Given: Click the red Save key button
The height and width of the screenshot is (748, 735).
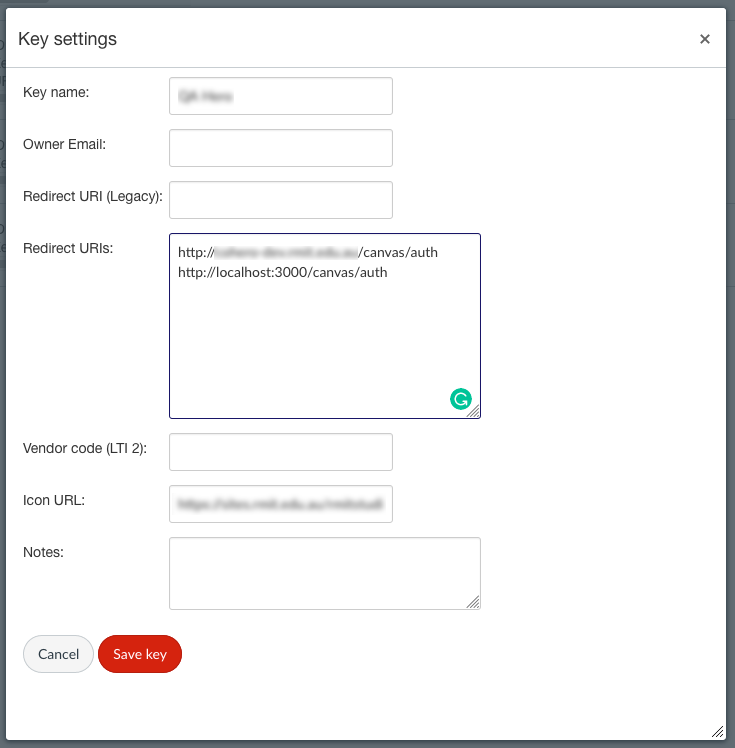Looking at the screenshot, I should point(140,654).
